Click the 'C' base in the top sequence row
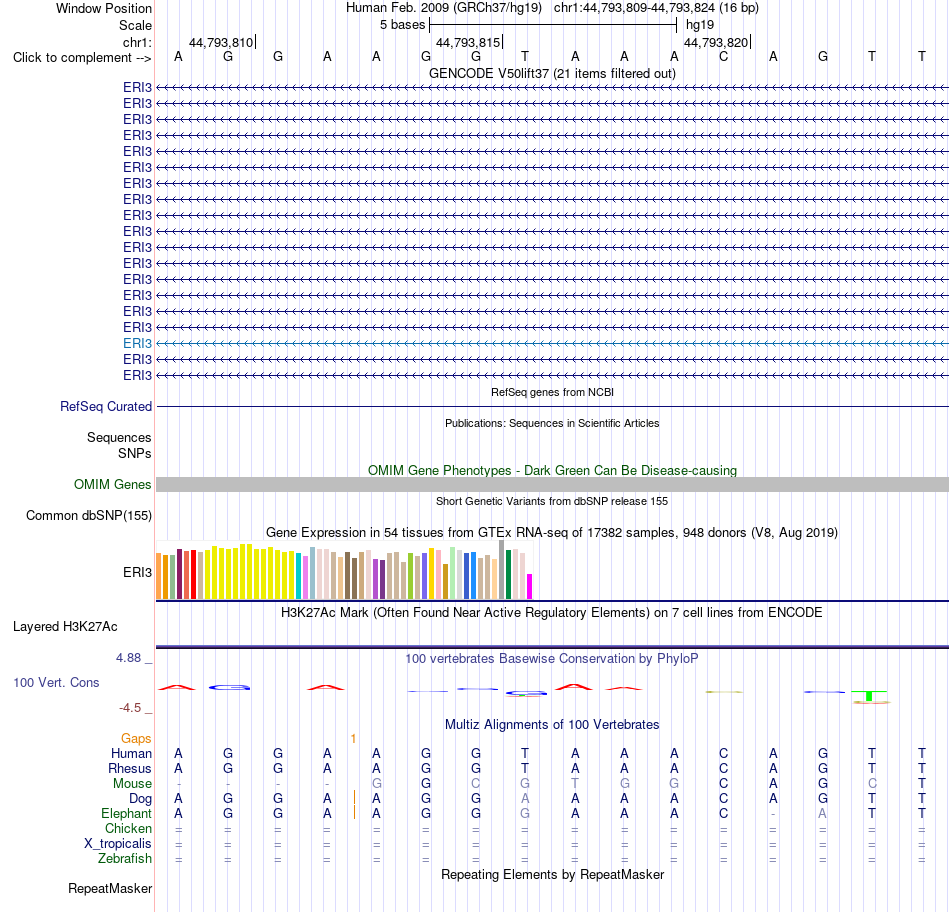Image resolution: width=950 pixels, height=912 pixels. (723, 57)
